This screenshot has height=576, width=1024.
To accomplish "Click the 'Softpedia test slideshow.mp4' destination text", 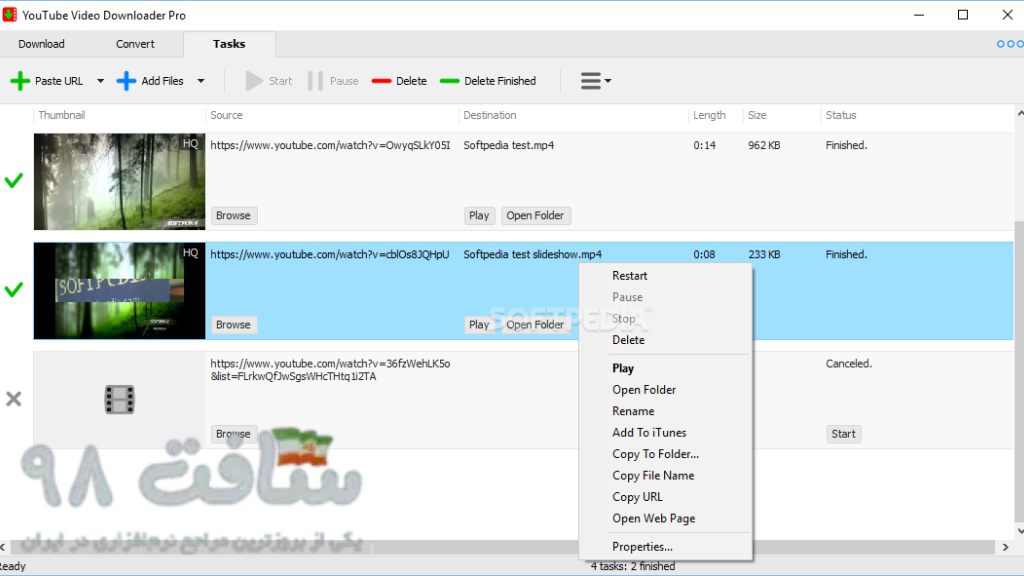I will click(533, 254).
